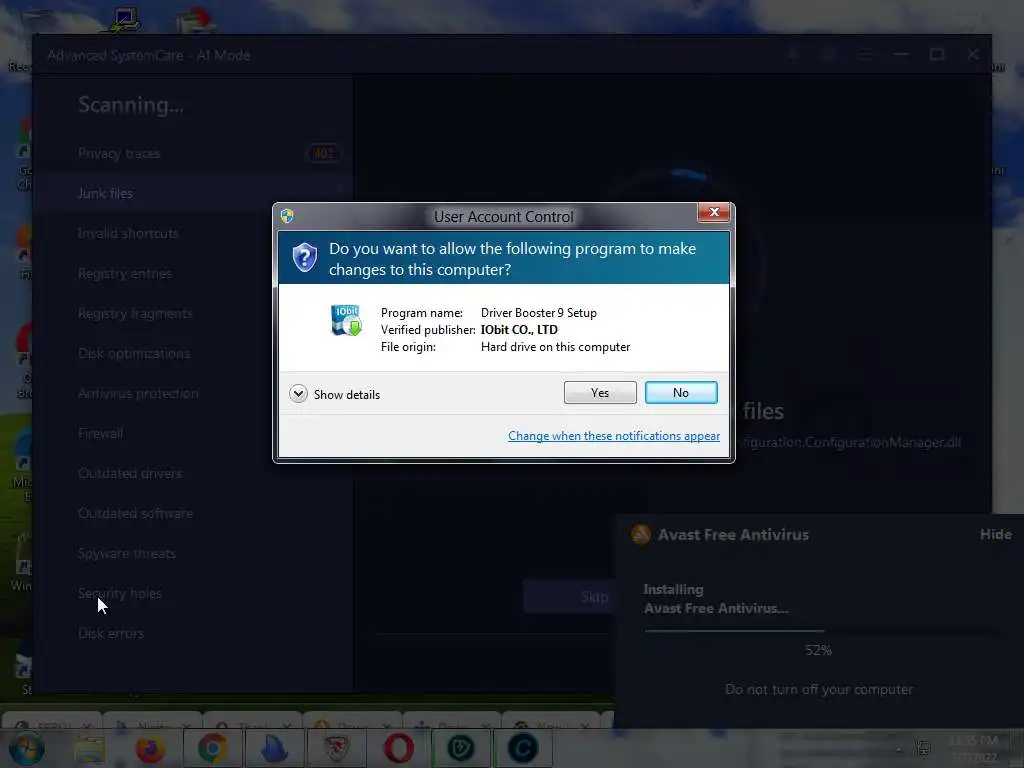Viewport: 1024px width, 768px height.
Task: Click the UAC shield icon in the title bar
Action: 287,216
